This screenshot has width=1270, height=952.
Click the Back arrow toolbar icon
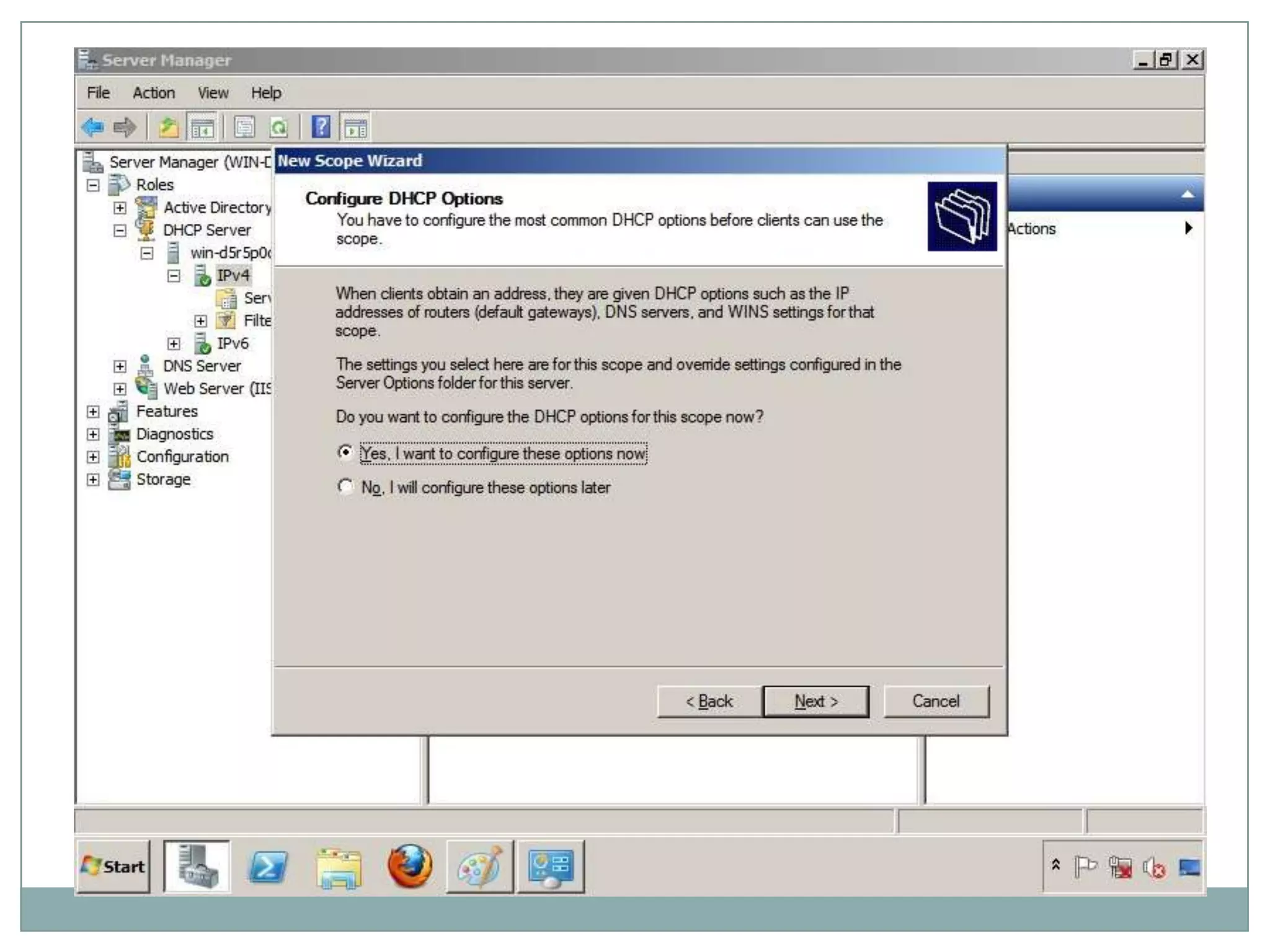93,128
